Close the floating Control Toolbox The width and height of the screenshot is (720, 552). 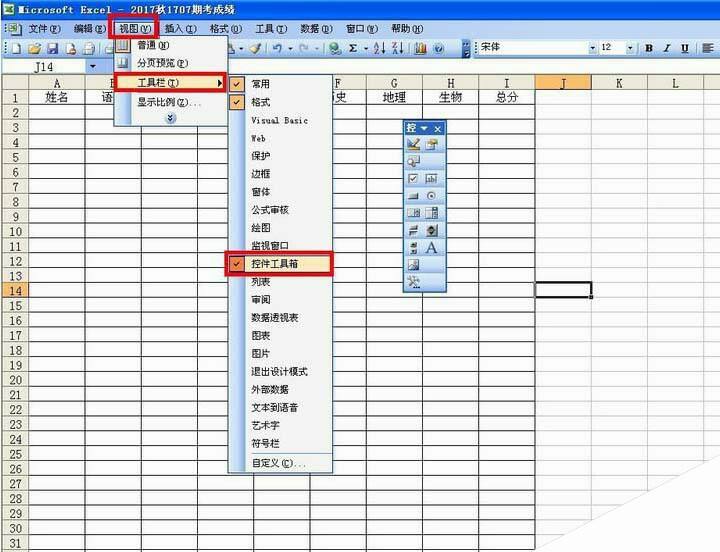tap(438, 129)
